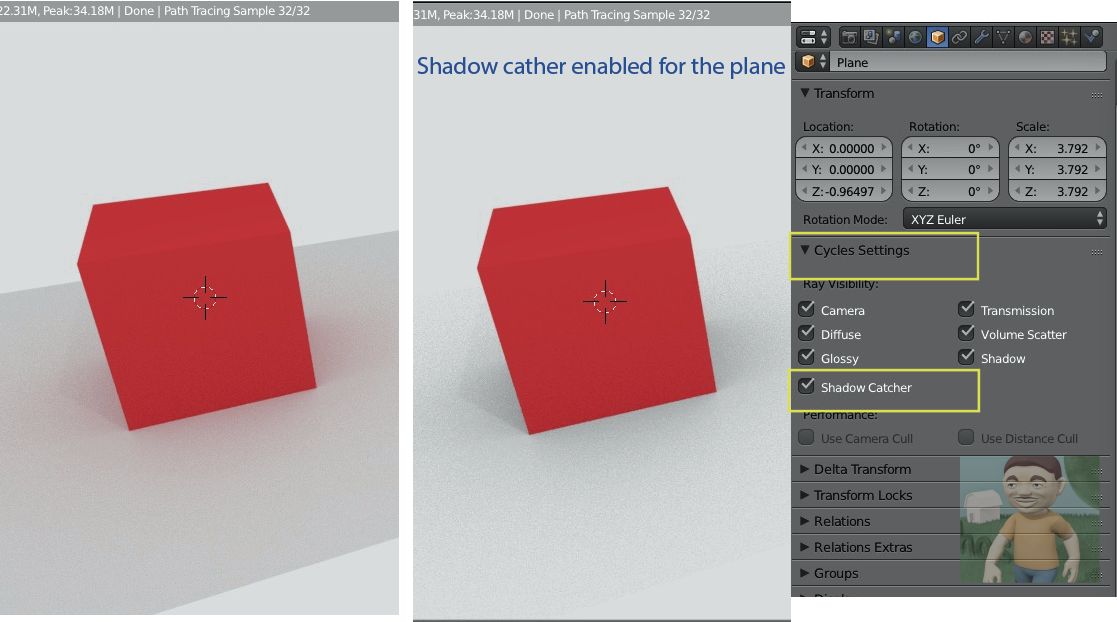The image size is (1117, 622).
Task: Enable the Use Camera Cull checkbox
Action: 806,437
